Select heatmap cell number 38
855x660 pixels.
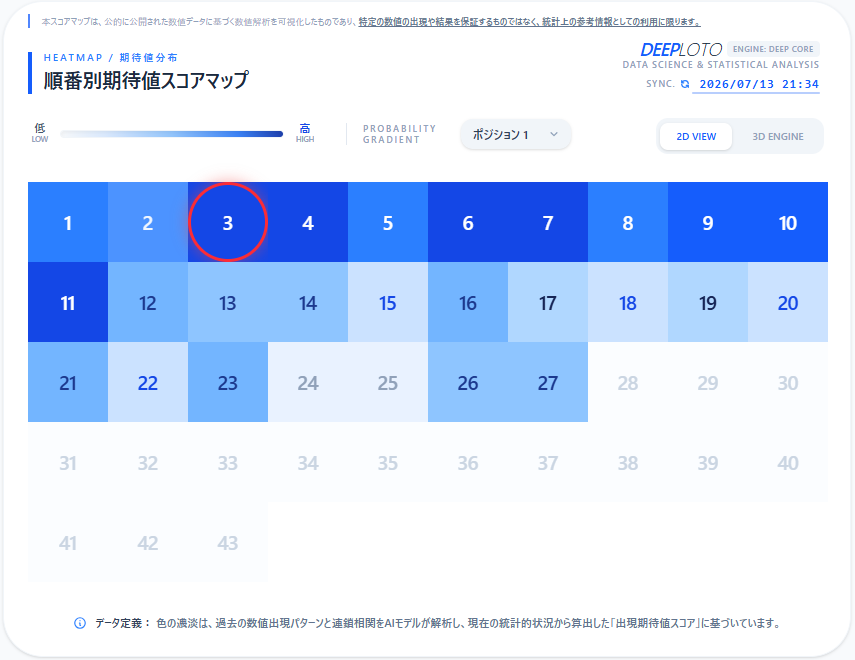click(x=628, y=462)
